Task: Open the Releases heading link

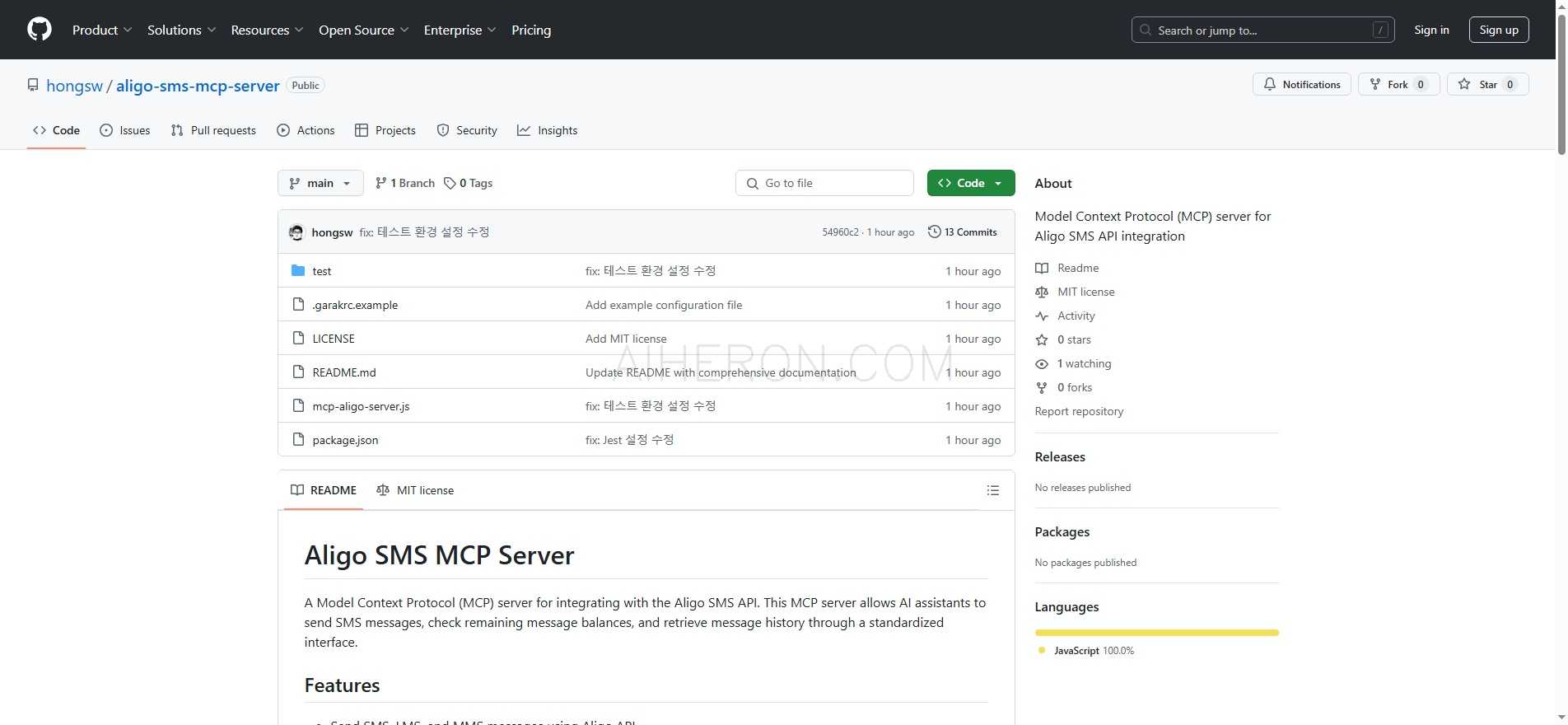Action: [1060, 456]
